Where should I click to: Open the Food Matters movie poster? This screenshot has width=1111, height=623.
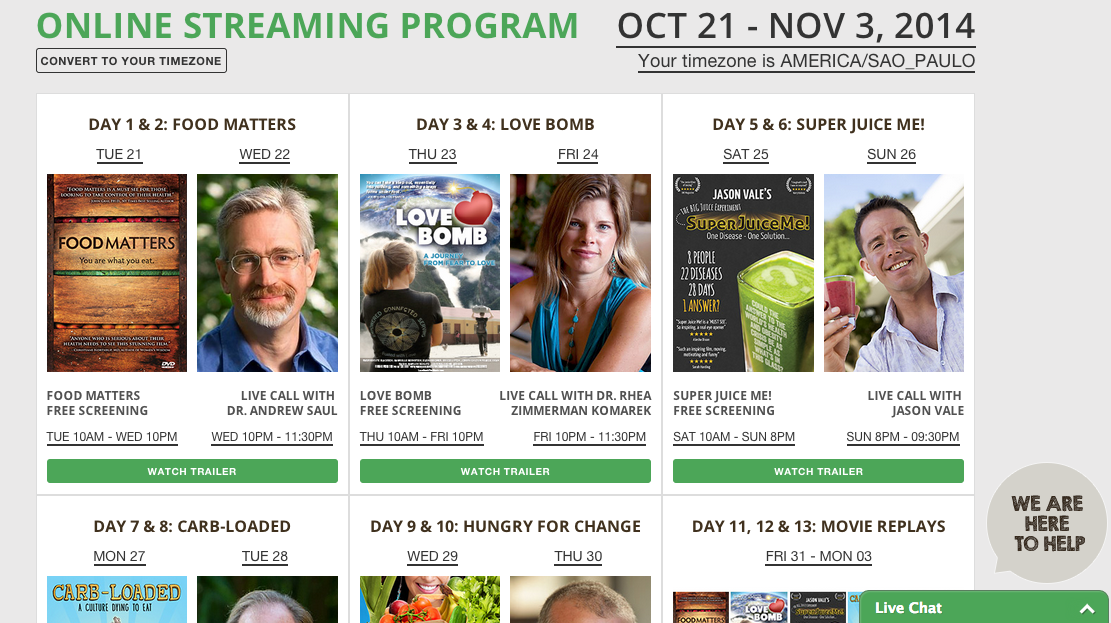coord(117,273)
